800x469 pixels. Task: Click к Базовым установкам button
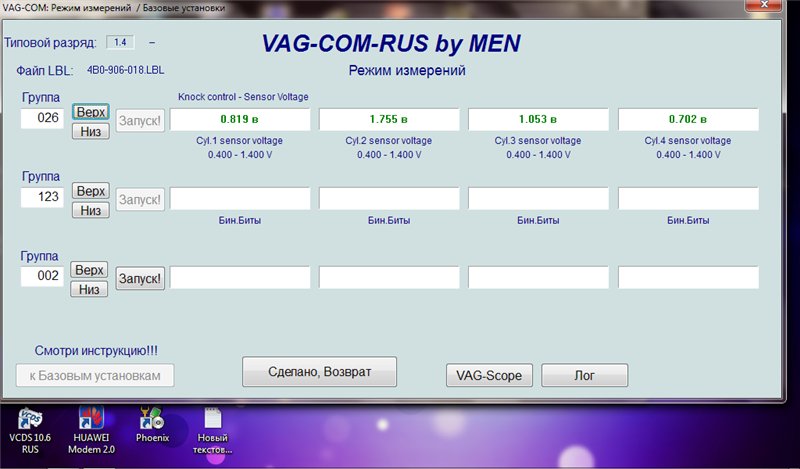[95, 376]
